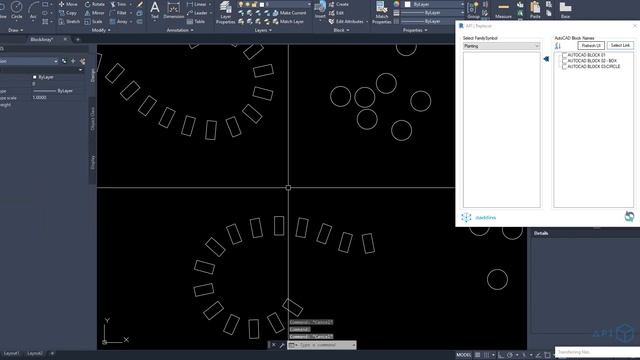Image resolution: width=640 pixels, height=360 pixels.
Task: Click the Base view tool
Action: 565,11
